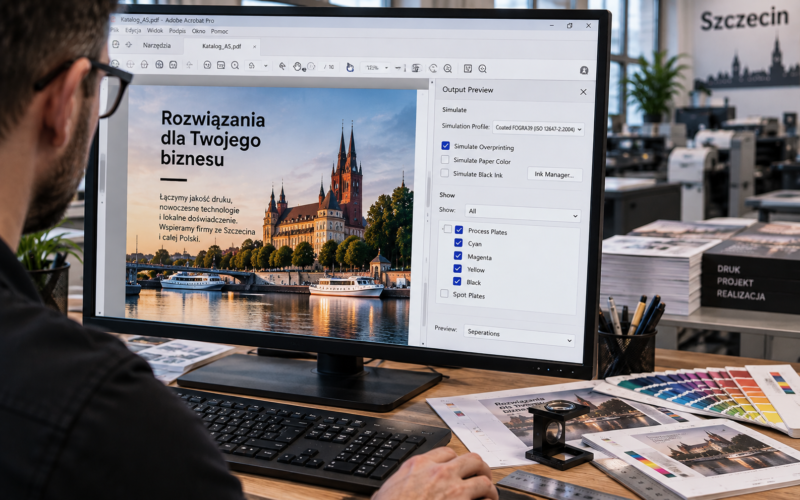
Task: Uncheck the Cyan plate
Action: [458, 243]
